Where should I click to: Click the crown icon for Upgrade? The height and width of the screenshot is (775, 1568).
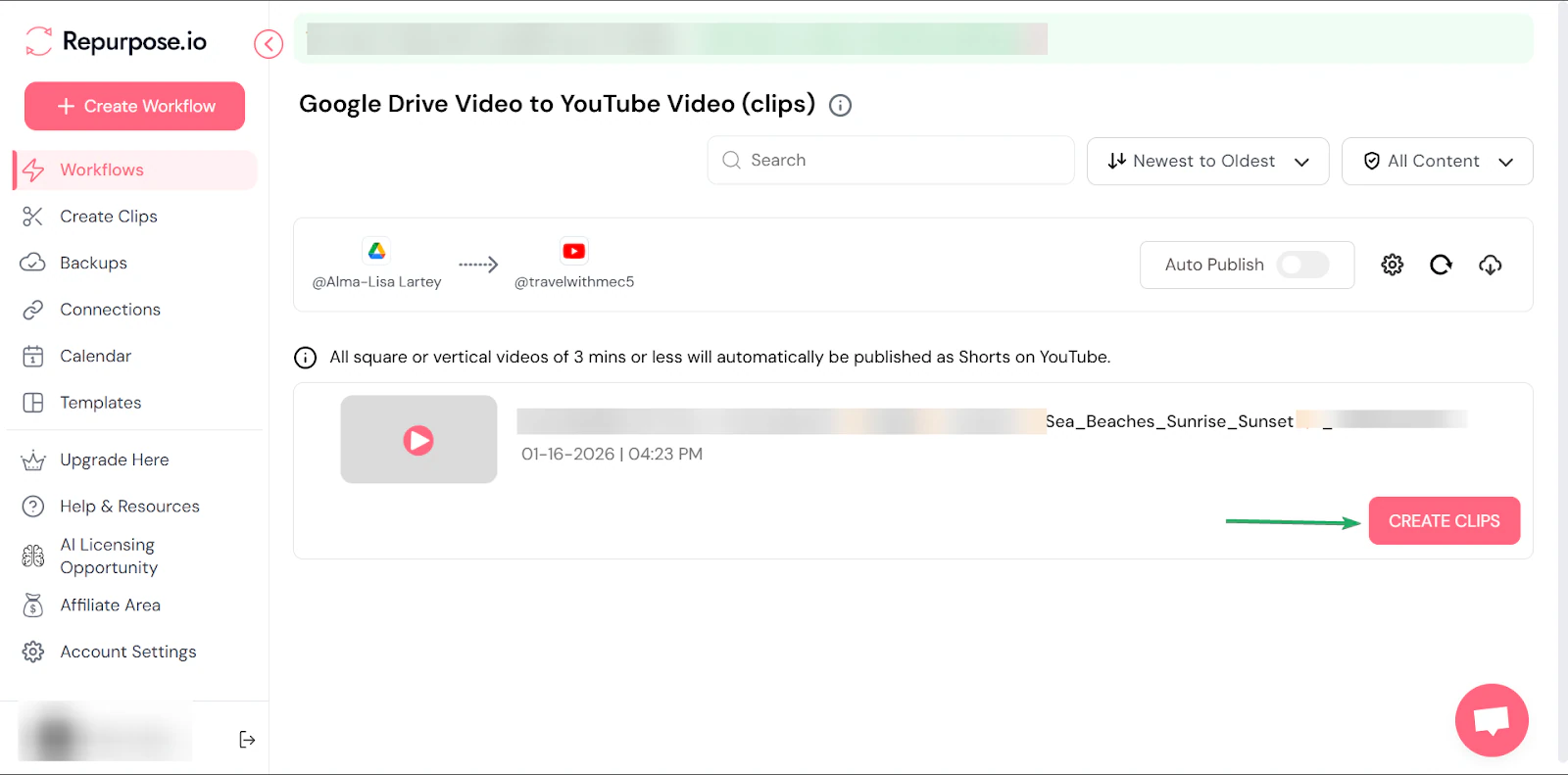click(x=33, y=460)
